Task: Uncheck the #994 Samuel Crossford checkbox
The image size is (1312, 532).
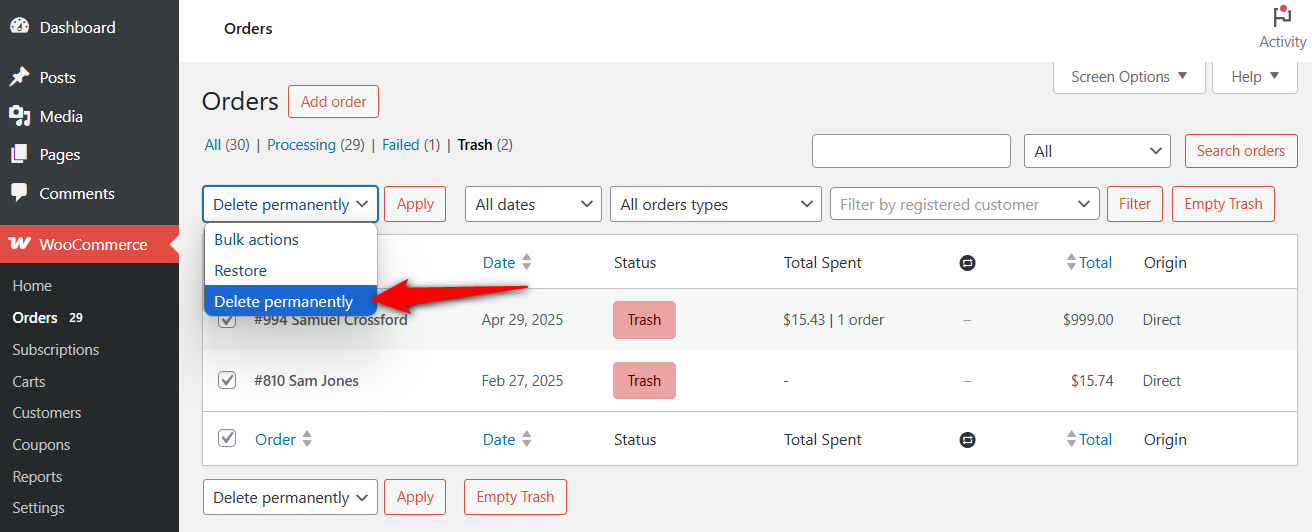Action: click(x=227, y=320)
